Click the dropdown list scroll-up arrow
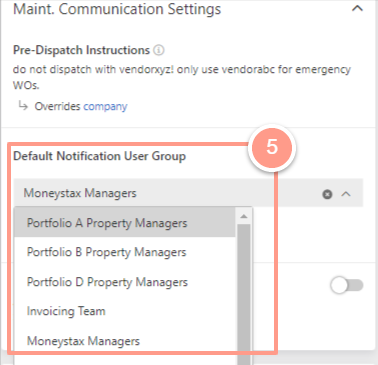 point(244,216)
